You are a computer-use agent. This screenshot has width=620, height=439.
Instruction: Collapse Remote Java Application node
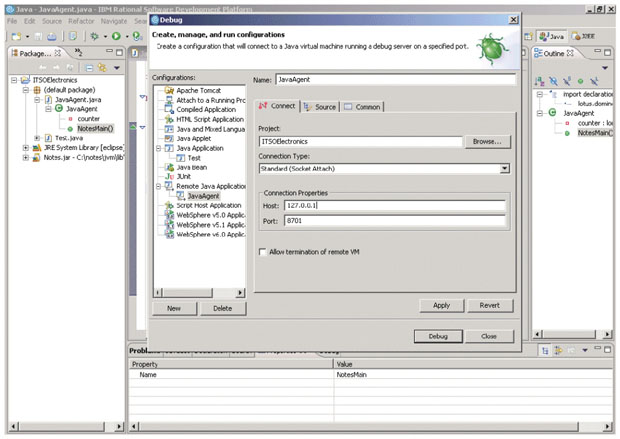coord(159,186)
